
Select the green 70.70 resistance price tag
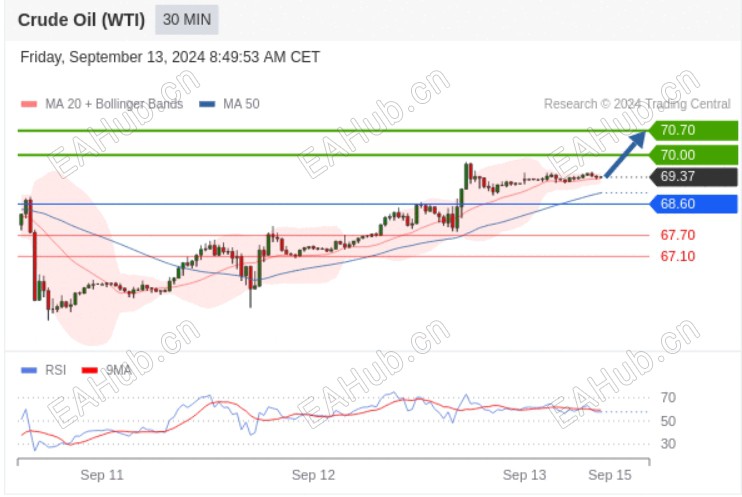[x=694, y=130]
